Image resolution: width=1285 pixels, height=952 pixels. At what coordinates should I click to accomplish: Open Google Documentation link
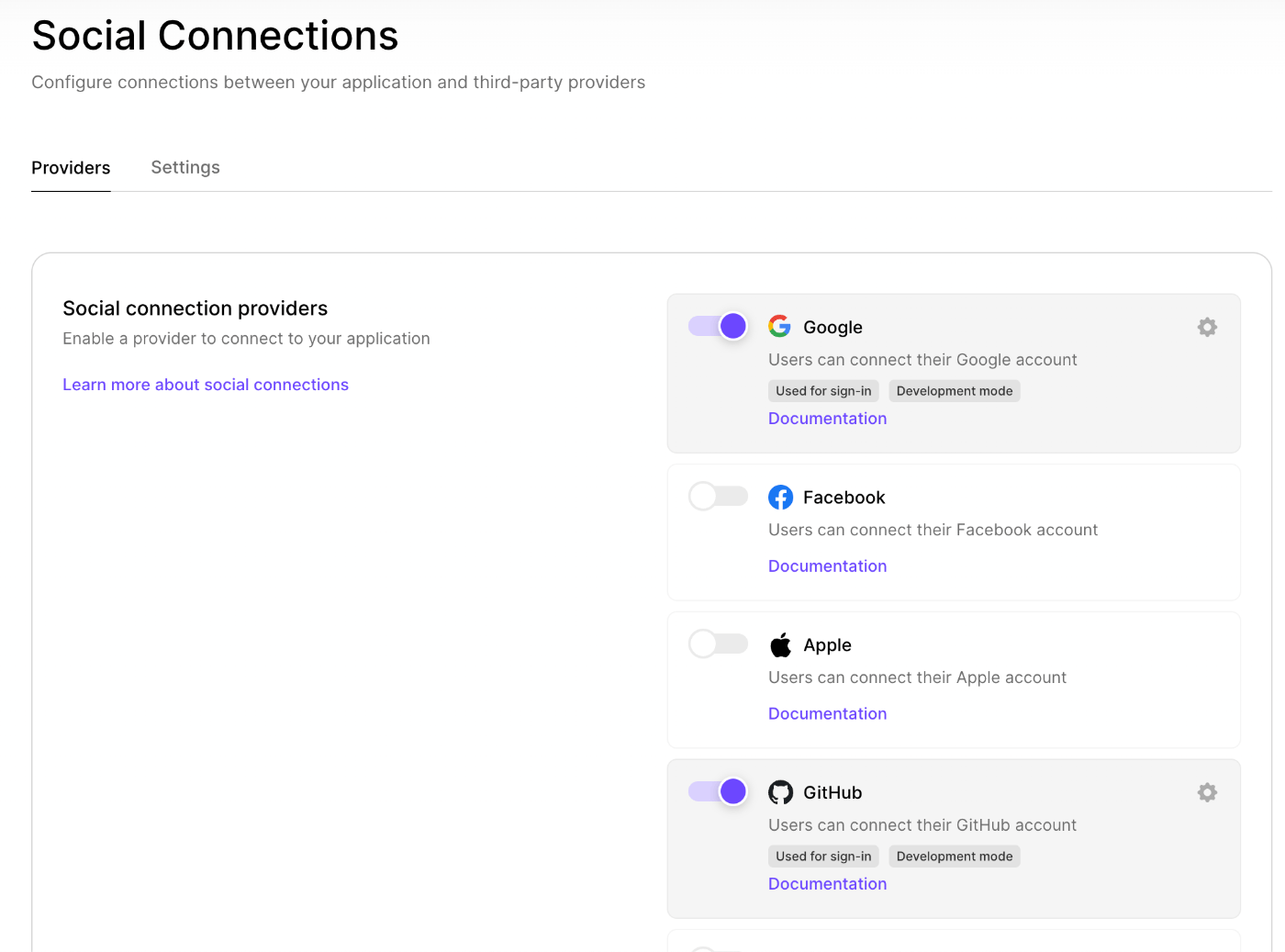(x=827, y=419)
